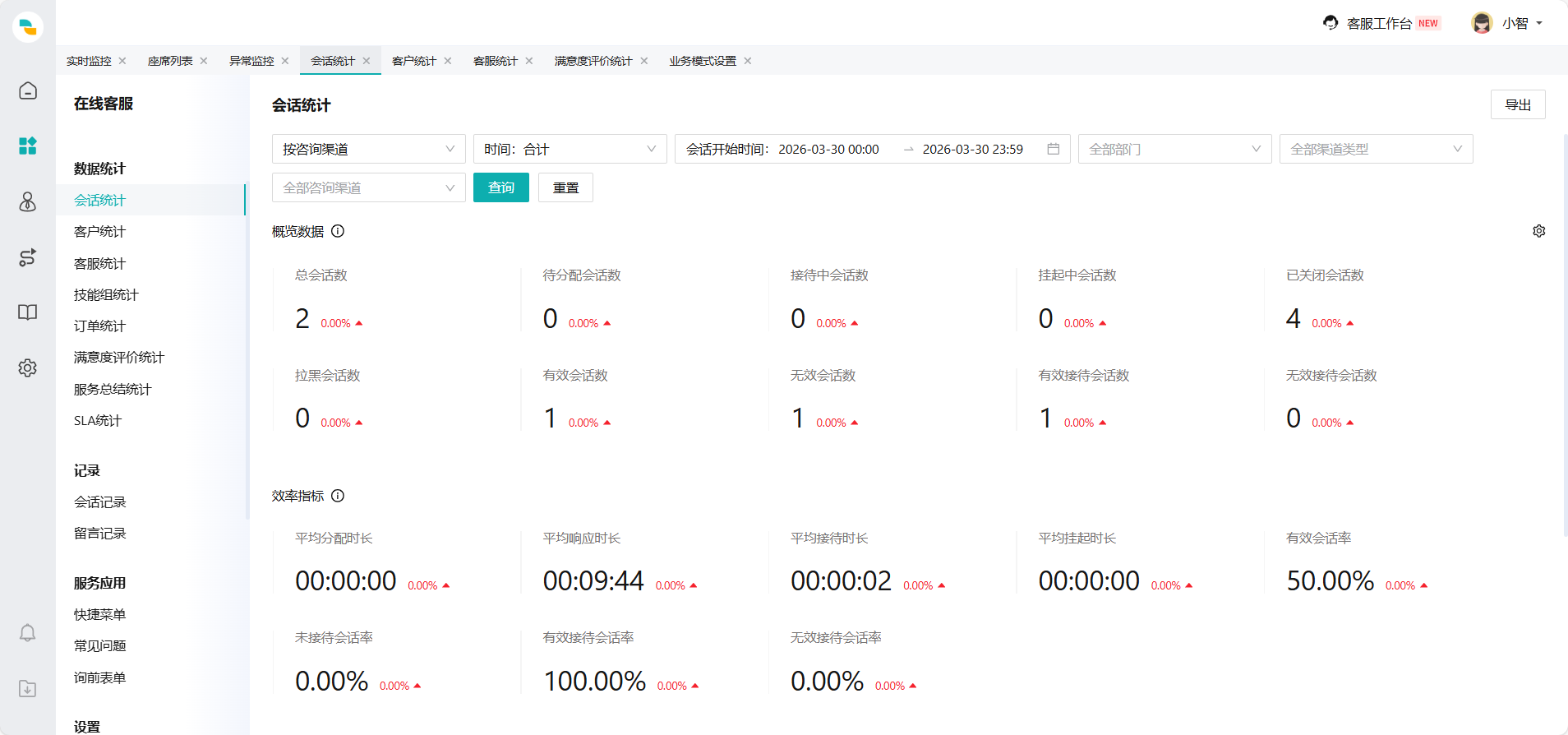Close the 会话统计 tab
This screenshot has width=1568, height=735.
[367, 61]
